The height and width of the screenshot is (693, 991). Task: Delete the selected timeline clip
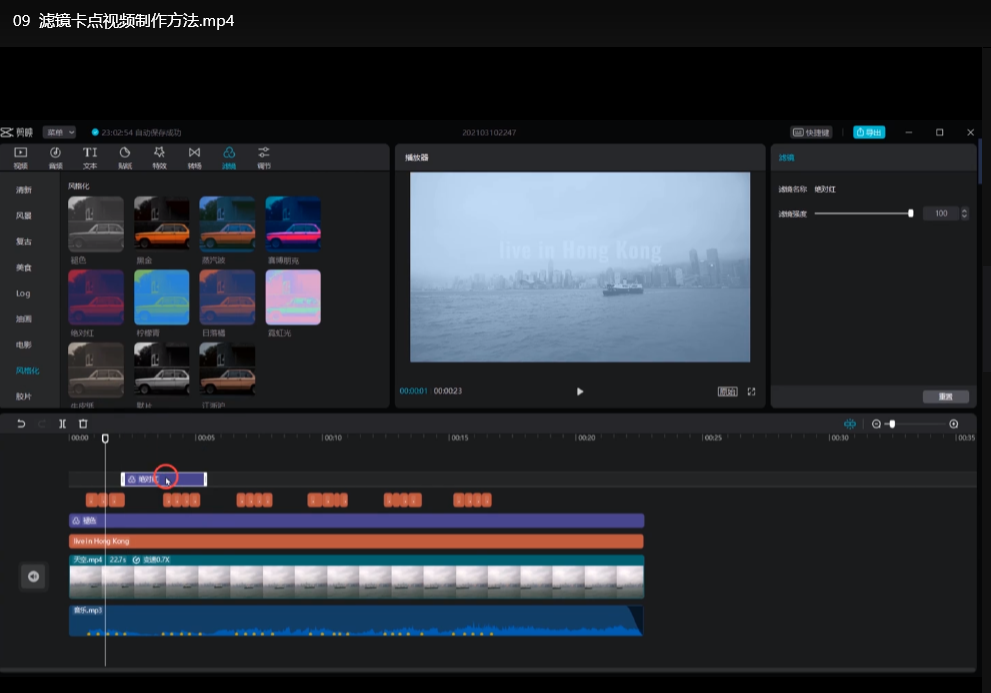[x=83, y=424]
